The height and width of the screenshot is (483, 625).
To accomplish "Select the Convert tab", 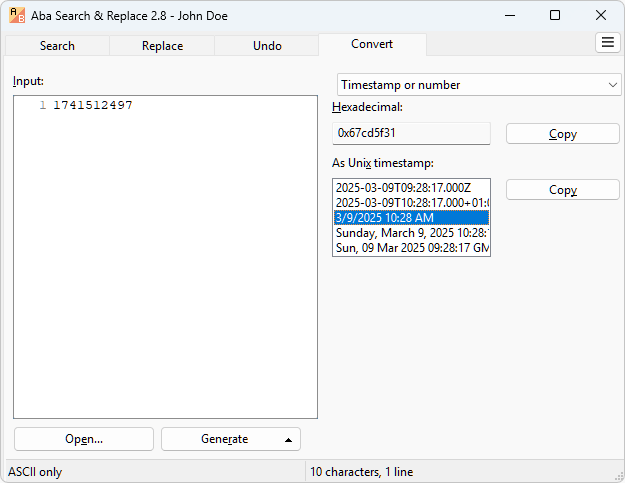I will click(372, 44).
